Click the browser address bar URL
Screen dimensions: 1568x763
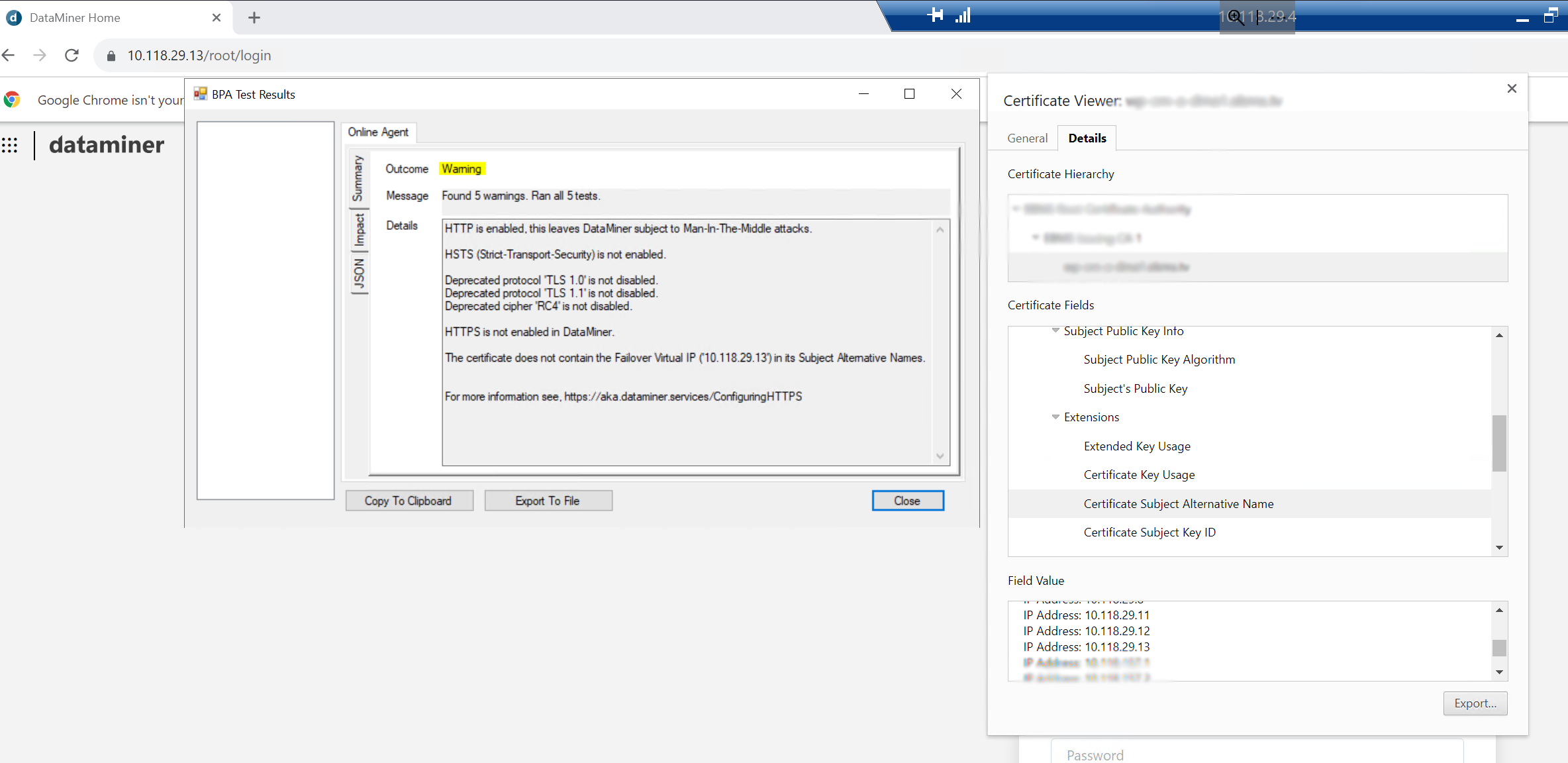pyautogui.click(x=199, y=56)
